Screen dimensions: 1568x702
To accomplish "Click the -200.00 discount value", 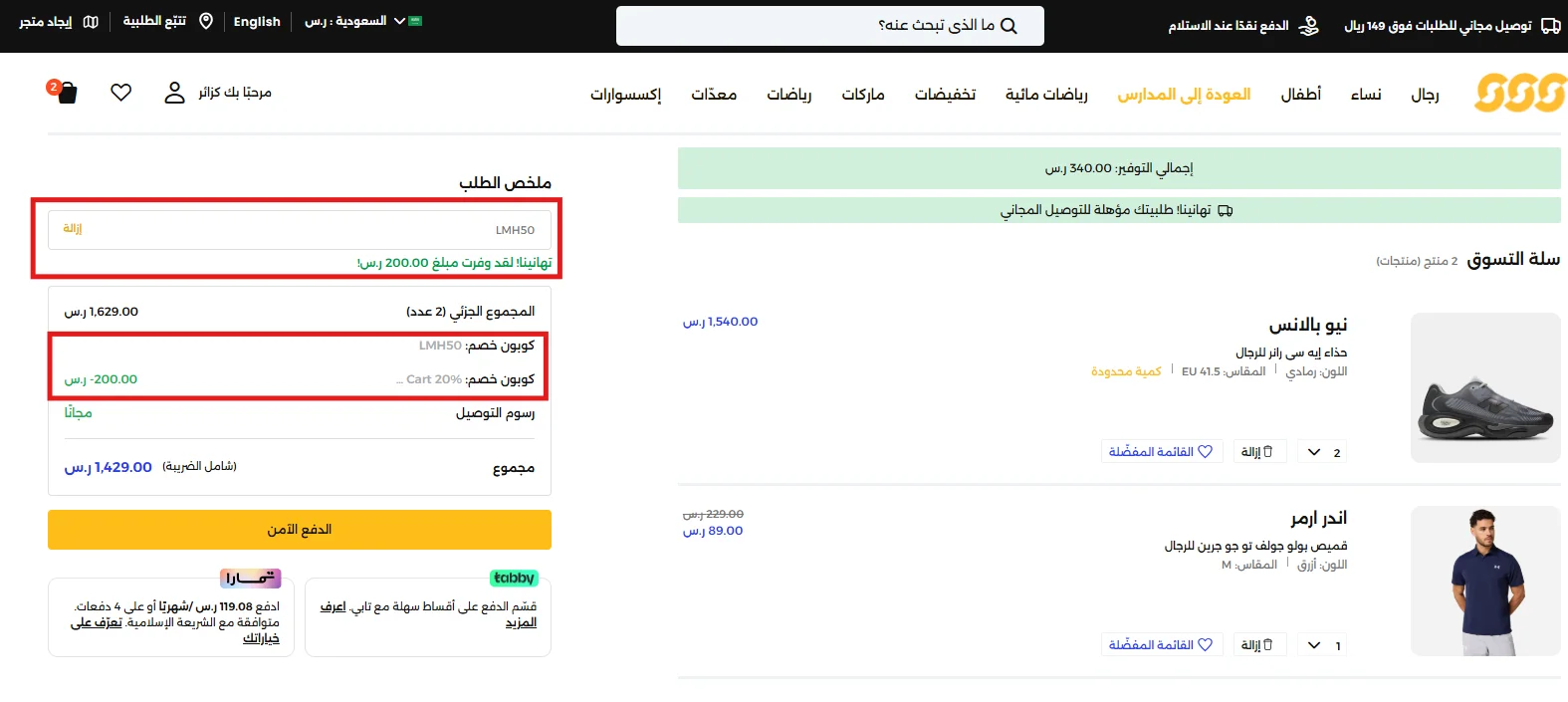I will click(101, 379).
